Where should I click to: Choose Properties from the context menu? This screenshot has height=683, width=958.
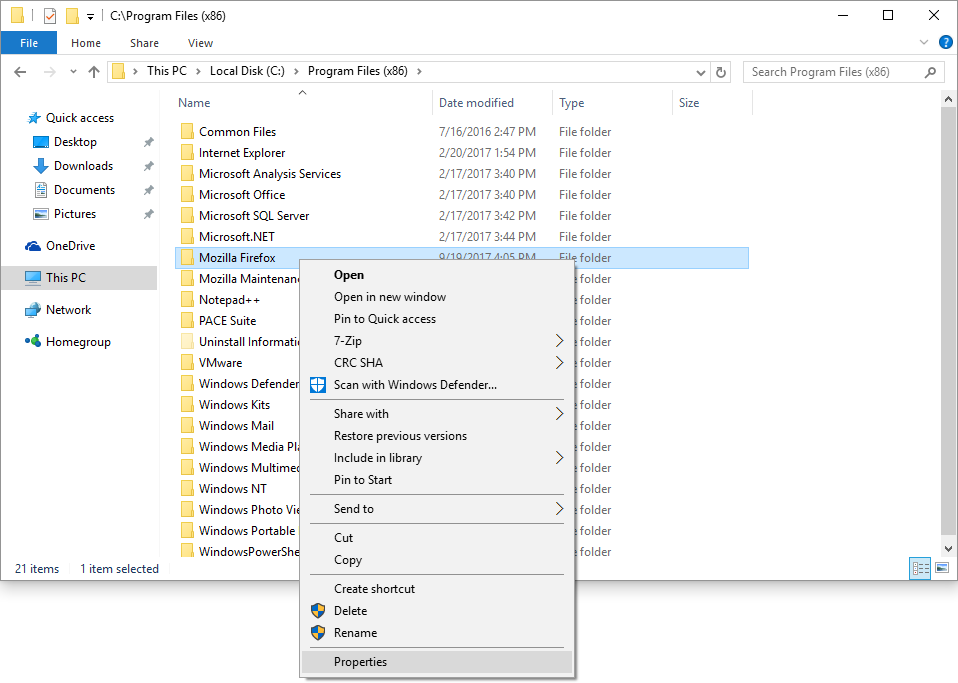point(437,662)
